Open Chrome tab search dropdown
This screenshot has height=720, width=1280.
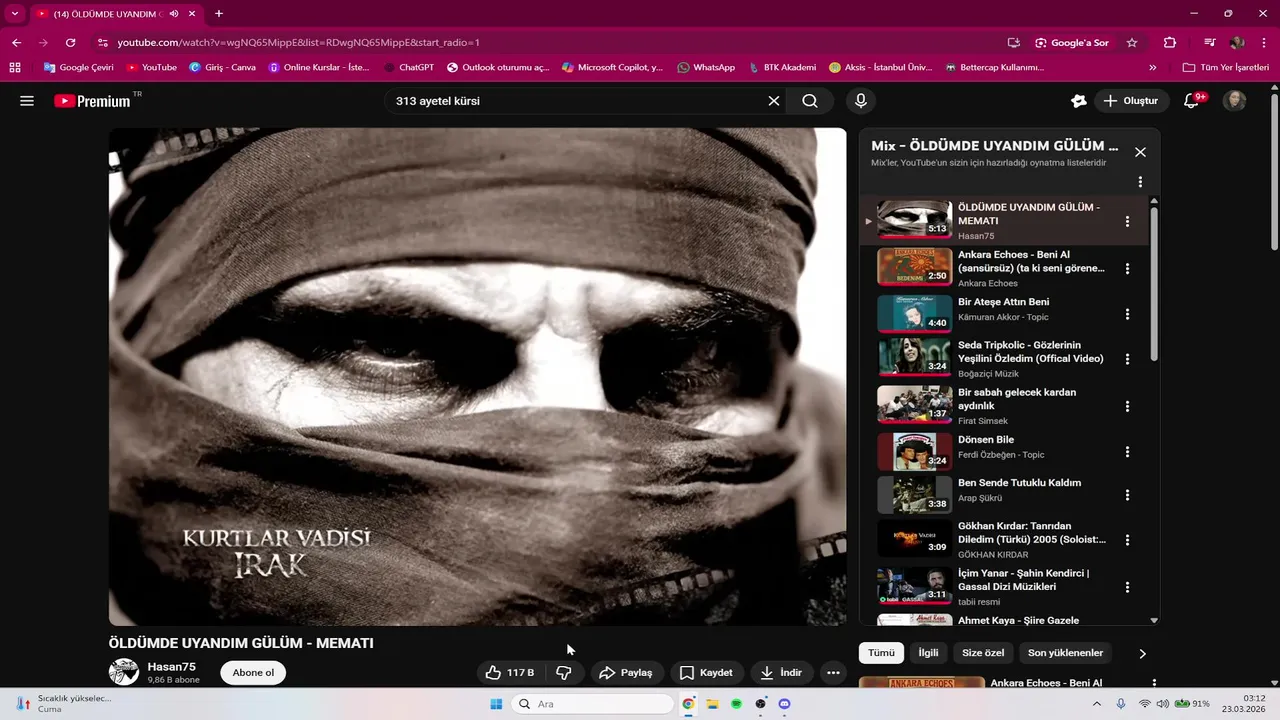click(14, 14)
